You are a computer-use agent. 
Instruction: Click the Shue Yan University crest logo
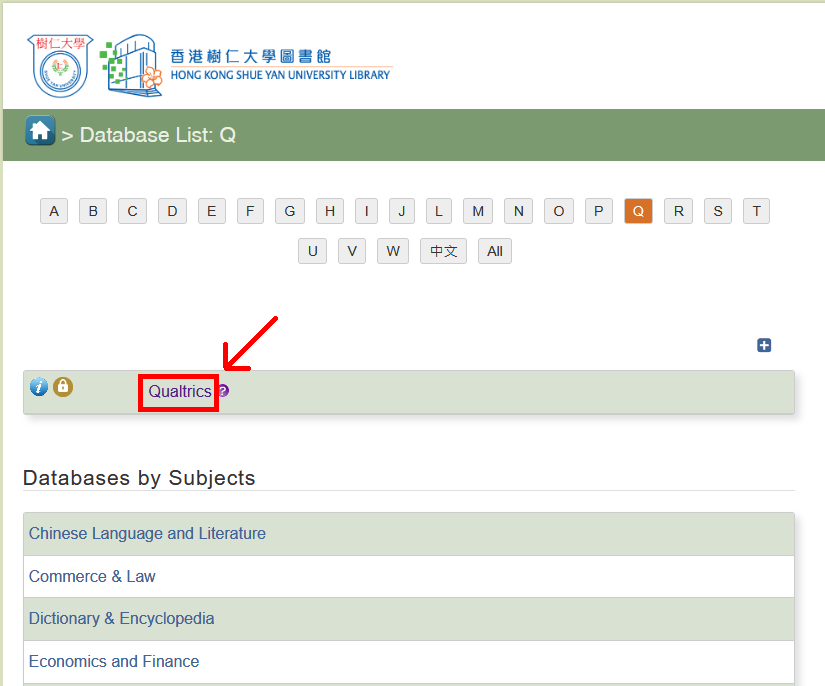tap(61, 65)
